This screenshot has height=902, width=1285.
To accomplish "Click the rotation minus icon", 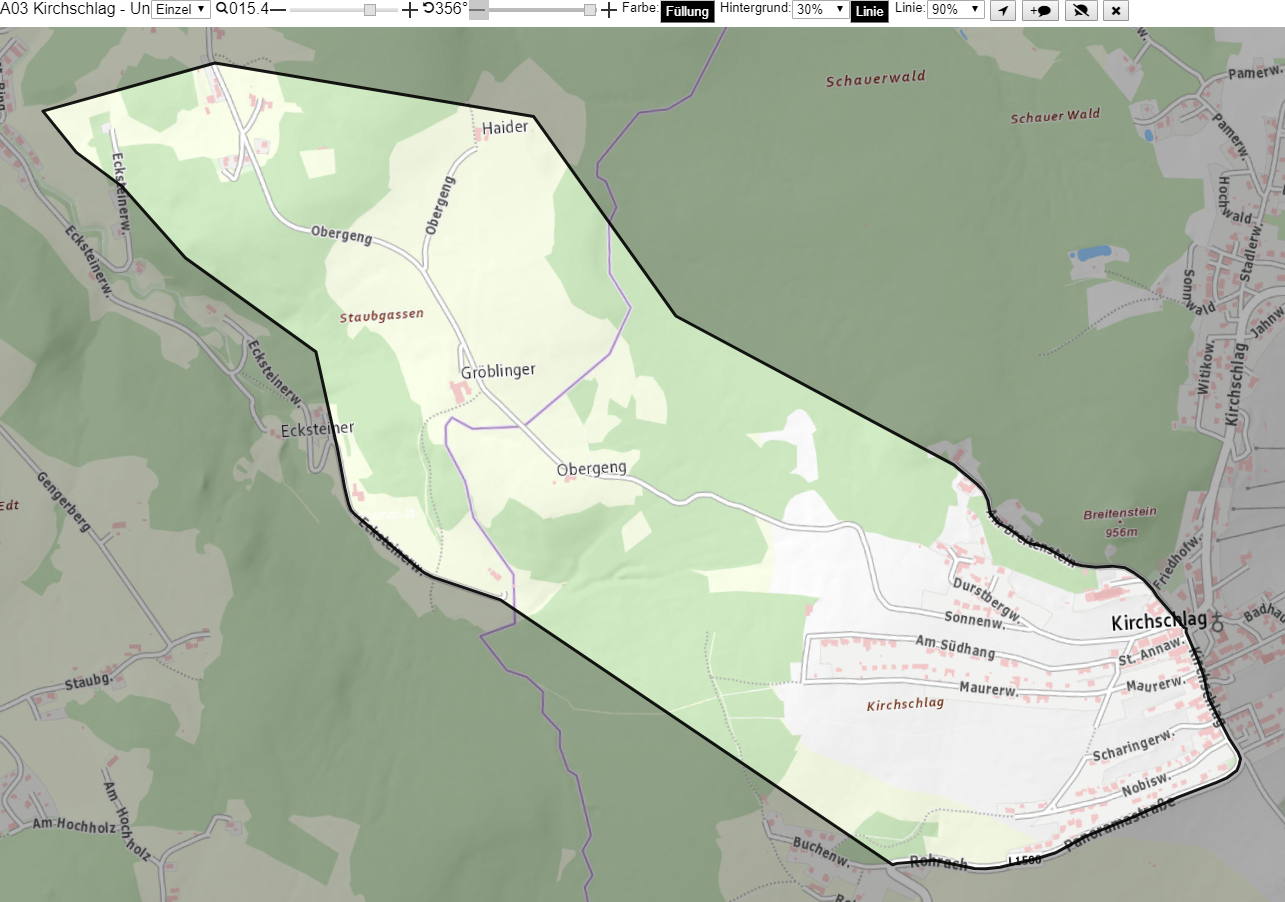I will click(x=478, y=10).
